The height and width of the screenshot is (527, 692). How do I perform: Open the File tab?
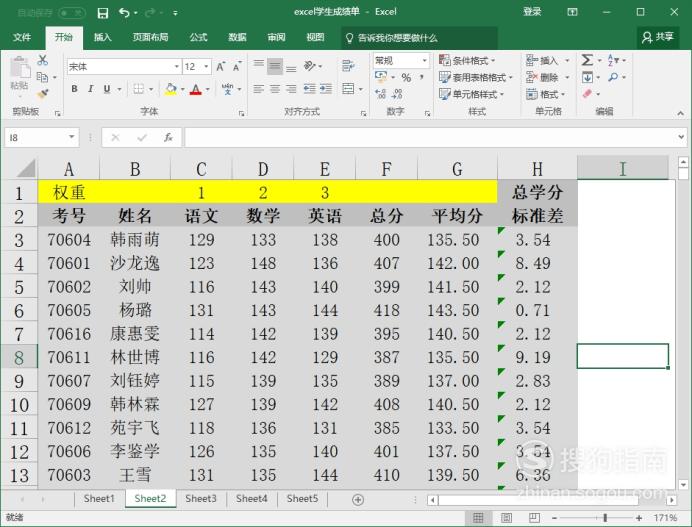pyautogui.click(x=22, y=38)
